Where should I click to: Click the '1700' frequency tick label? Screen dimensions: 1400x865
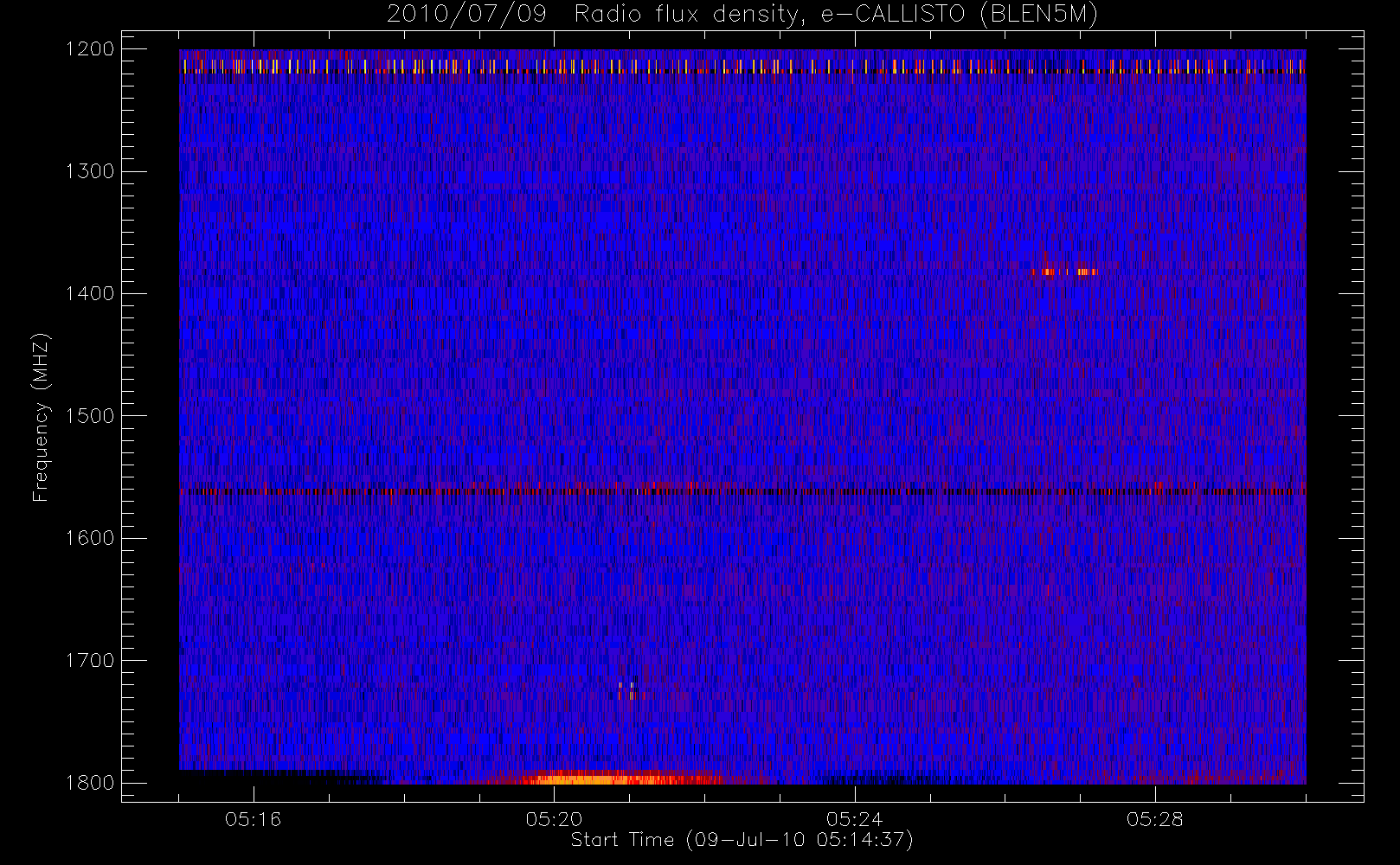(90, 660)
